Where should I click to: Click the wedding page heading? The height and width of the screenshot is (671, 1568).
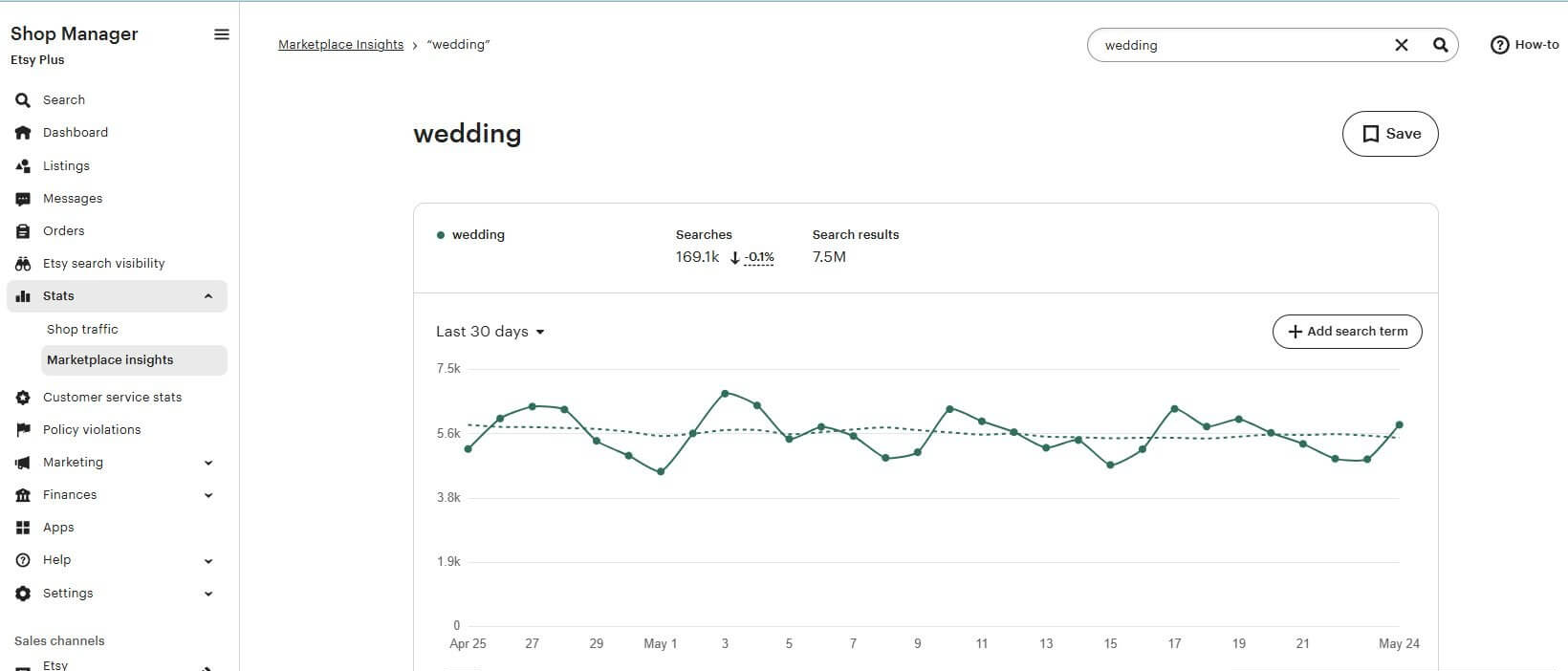tap(468, 134)
